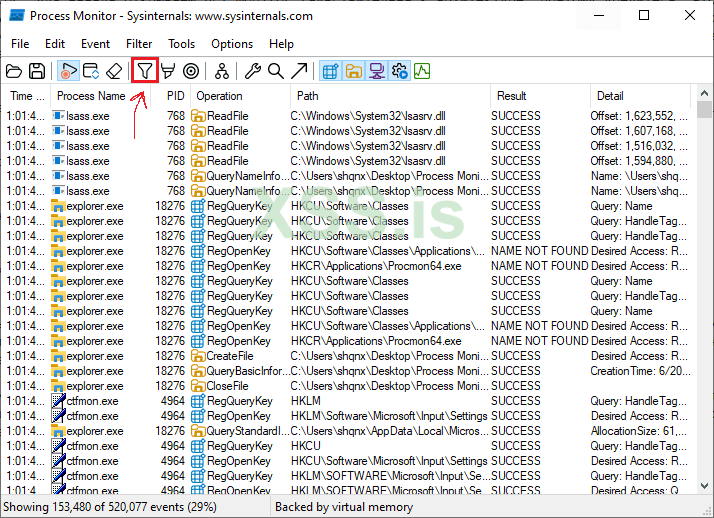
Task: Click explorer.exe icon in the CloseFile row
Action: click(58, 386)
